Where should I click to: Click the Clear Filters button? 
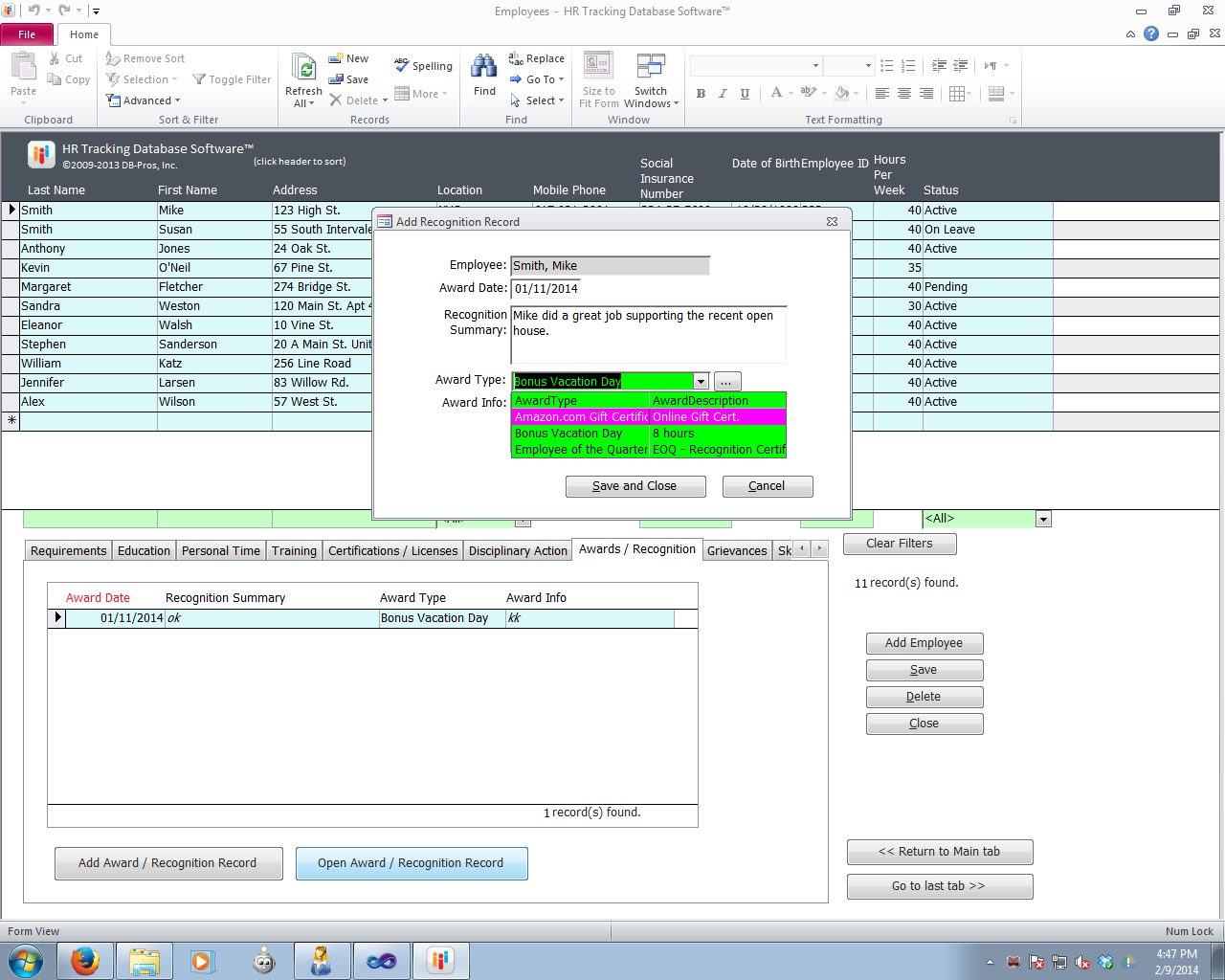point(900,544)
